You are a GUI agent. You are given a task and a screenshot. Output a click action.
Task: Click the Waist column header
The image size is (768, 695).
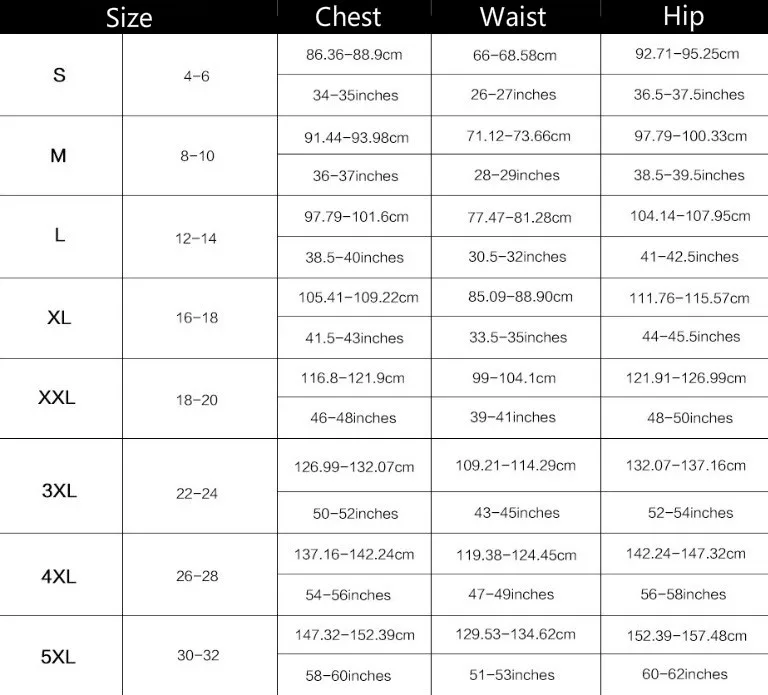[x=513, y=17]
